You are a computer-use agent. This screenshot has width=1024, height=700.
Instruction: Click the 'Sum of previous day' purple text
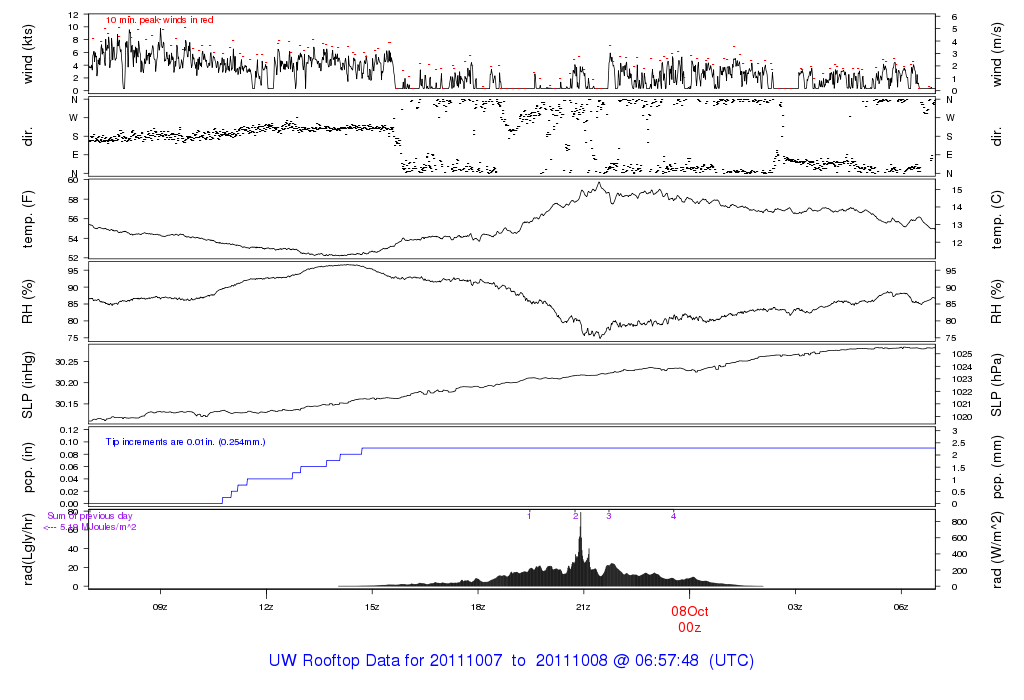(89, 516)
